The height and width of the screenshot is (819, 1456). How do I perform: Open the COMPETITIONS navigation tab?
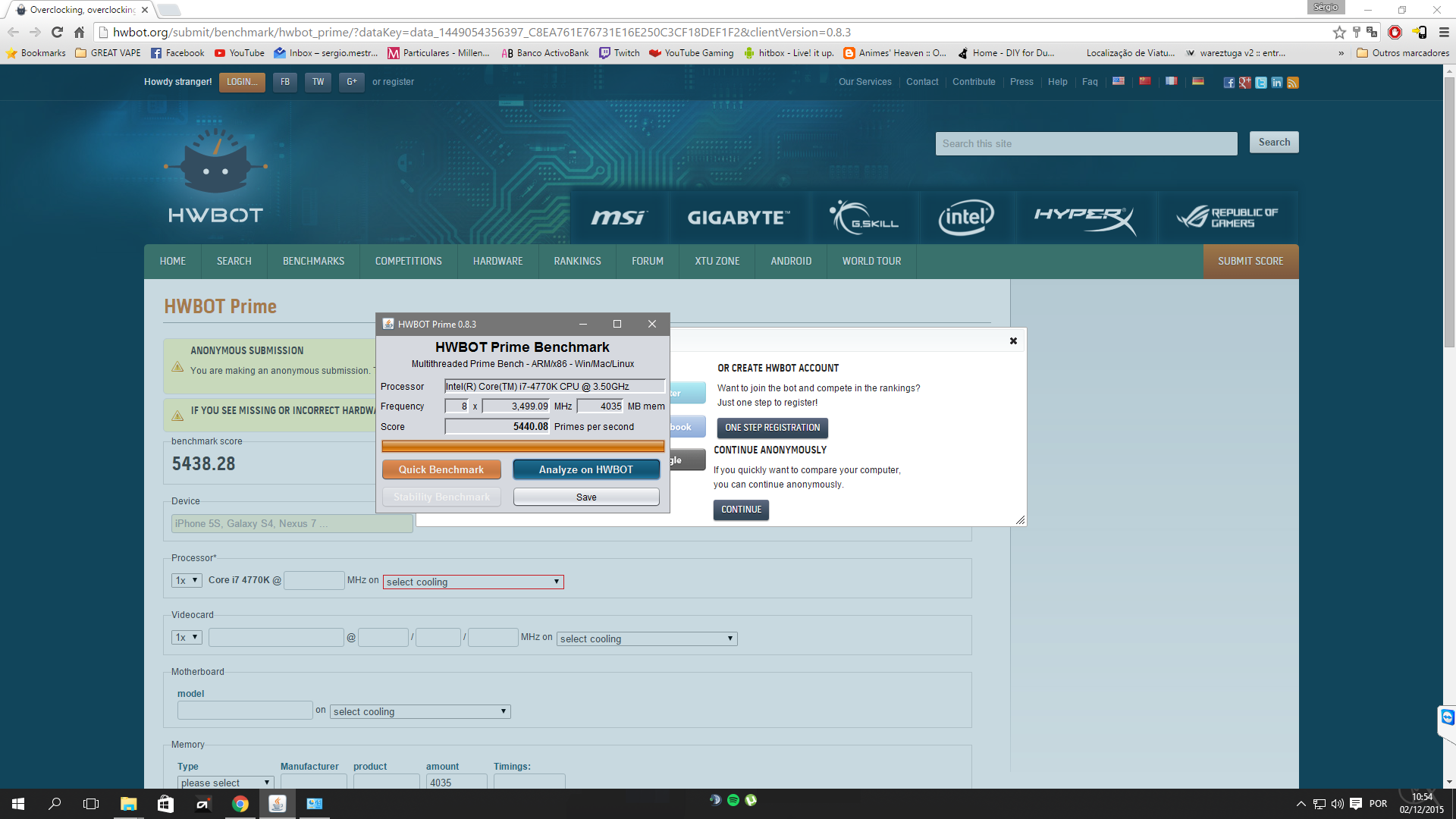[x=408, y=261]
